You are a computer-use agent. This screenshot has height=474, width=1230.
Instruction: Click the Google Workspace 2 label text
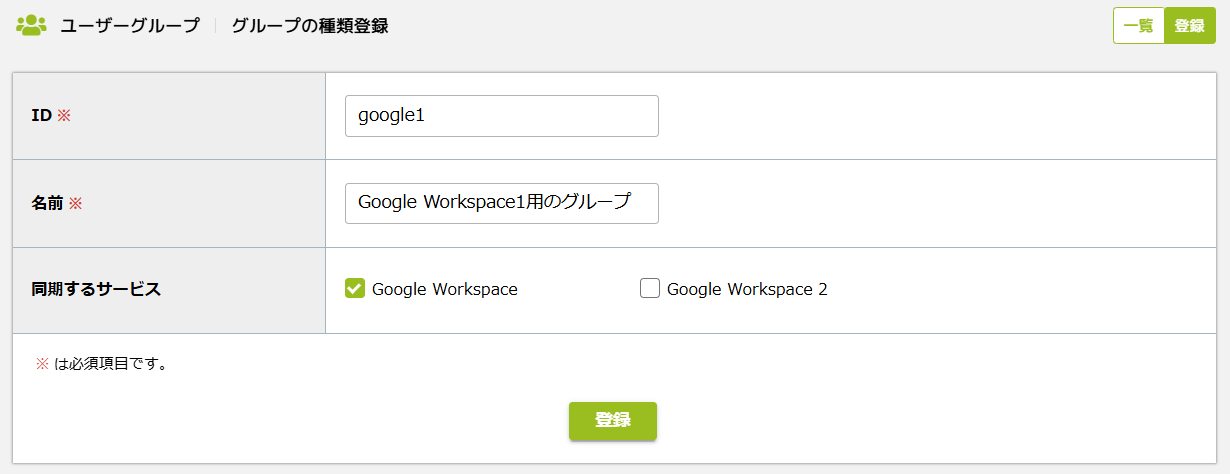[747, 289]
